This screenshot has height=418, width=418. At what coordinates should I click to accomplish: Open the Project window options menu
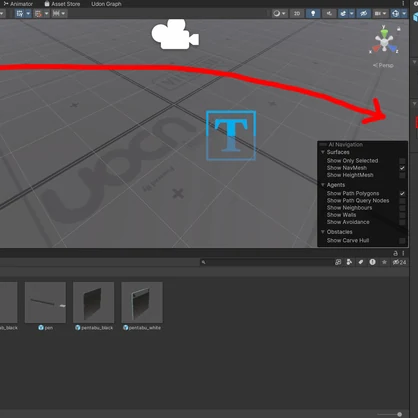(403, 253)
